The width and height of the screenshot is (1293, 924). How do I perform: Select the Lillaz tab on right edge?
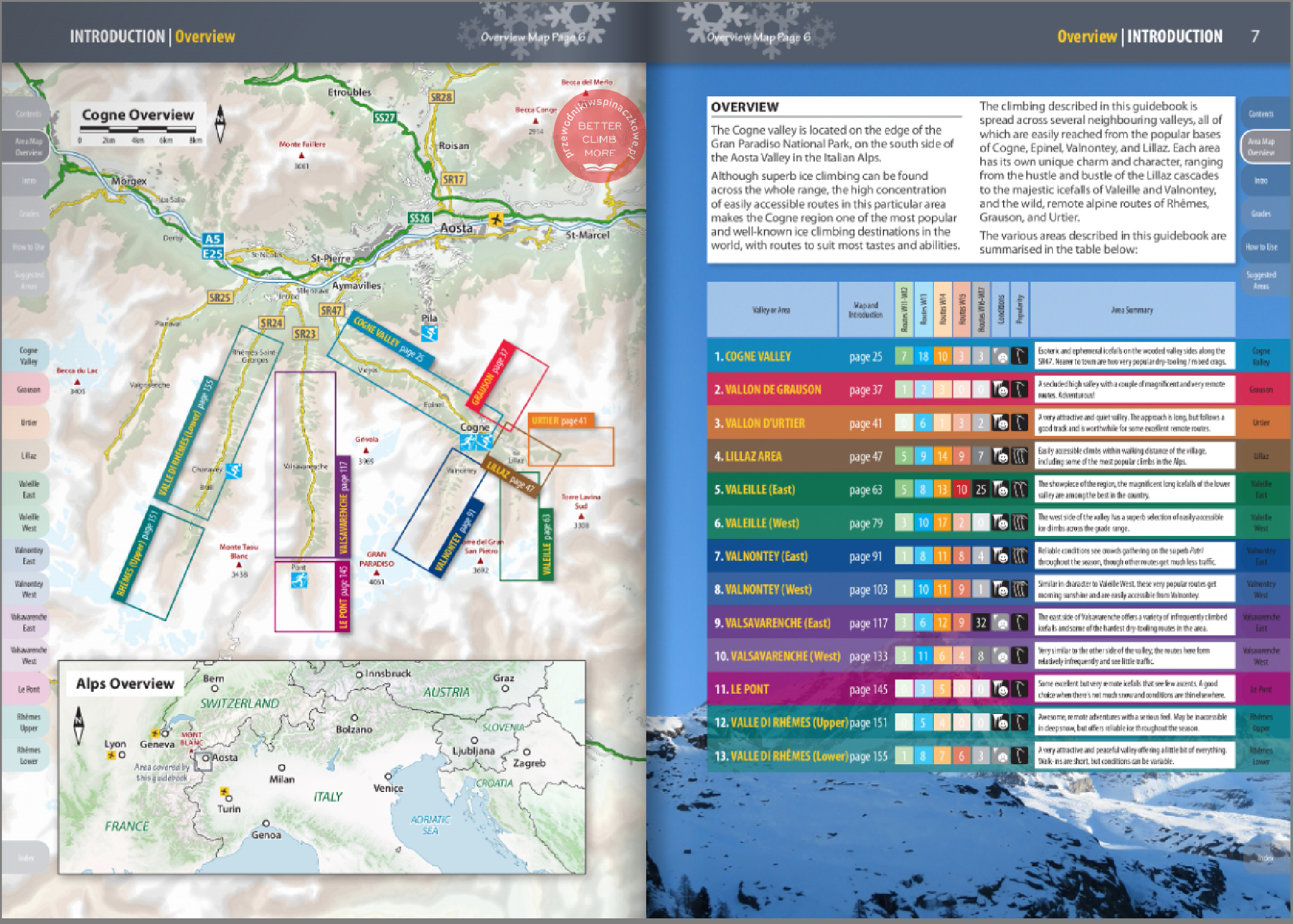click(x=1261, y=456)
